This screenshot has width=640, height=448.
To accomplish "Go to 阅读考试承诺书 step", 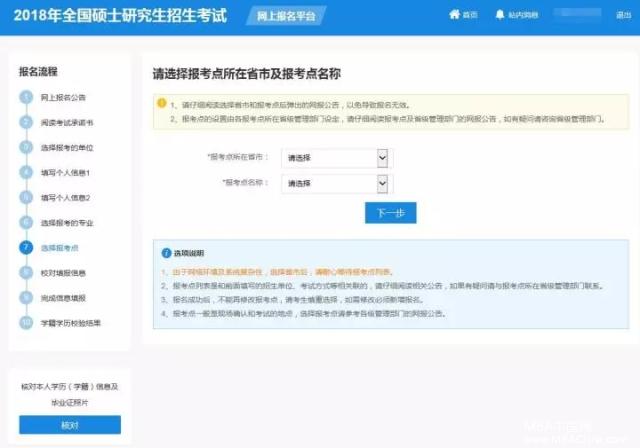I will coord(68,122).
